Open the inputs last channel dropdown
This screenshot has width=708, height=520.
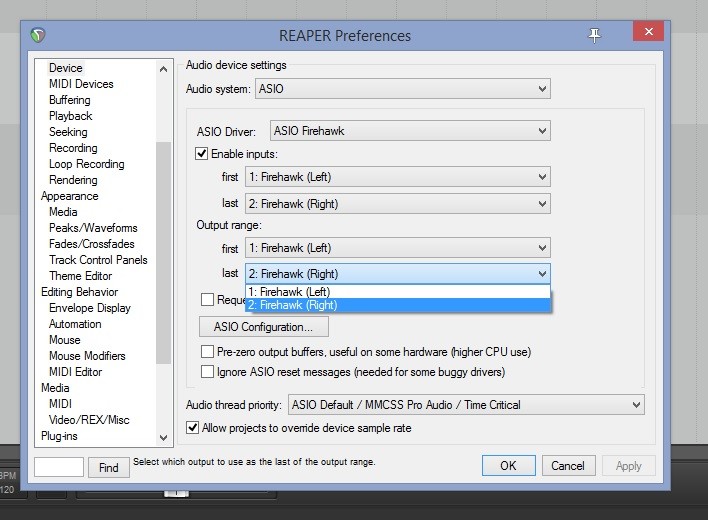point(398,204)
